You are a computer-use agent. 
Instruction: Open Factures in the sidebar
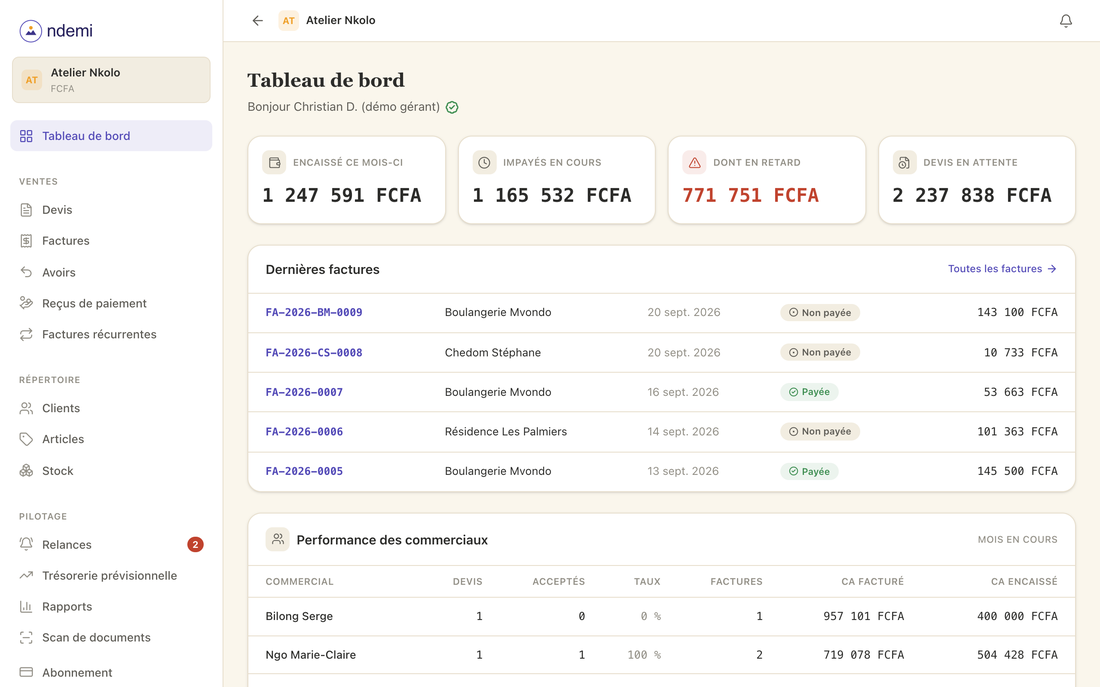[x=111, y=241]
